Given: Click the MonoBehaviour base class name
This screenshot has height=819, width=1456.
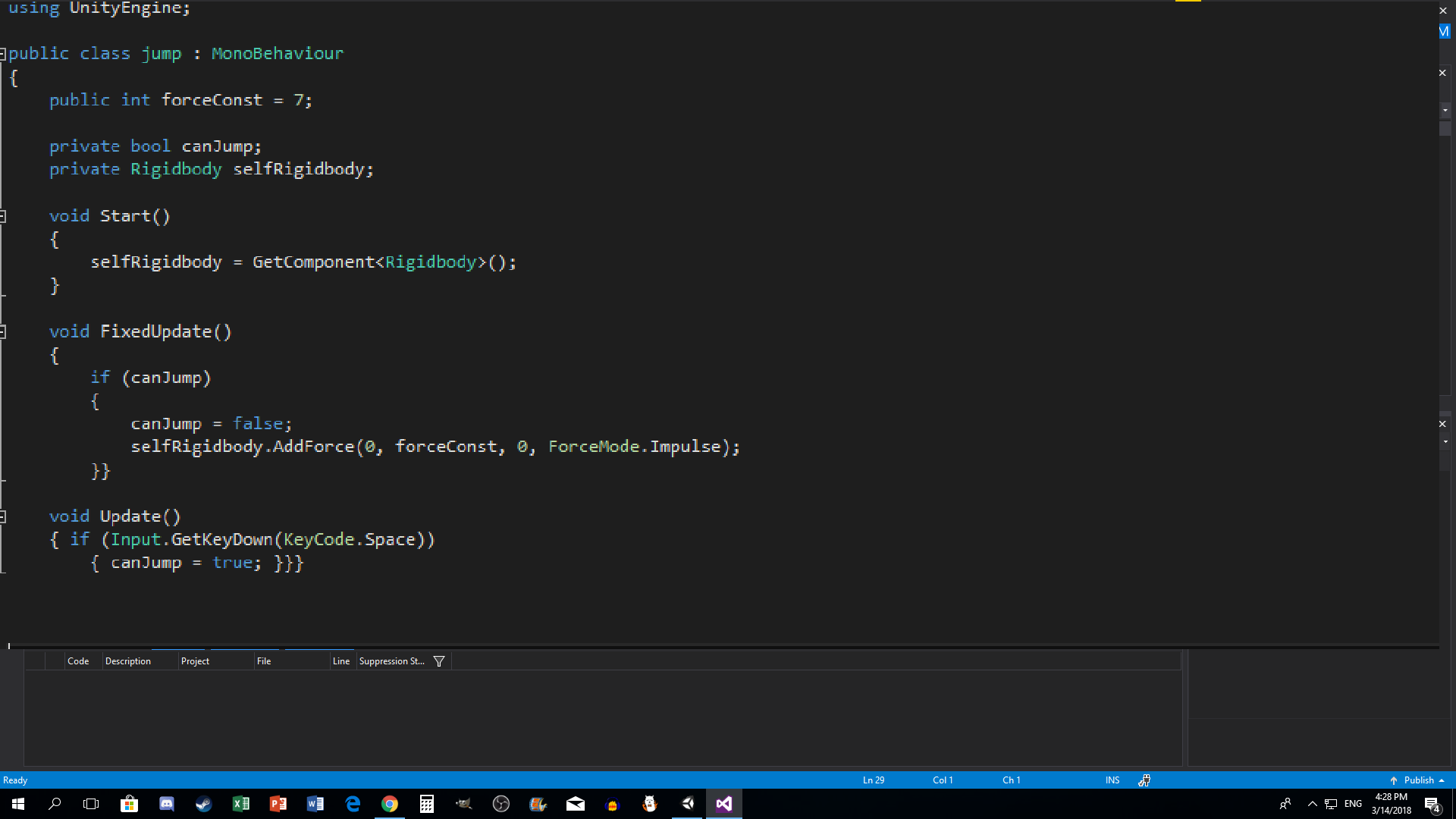Looking at the screenshot, I should [x=278, y=54].
